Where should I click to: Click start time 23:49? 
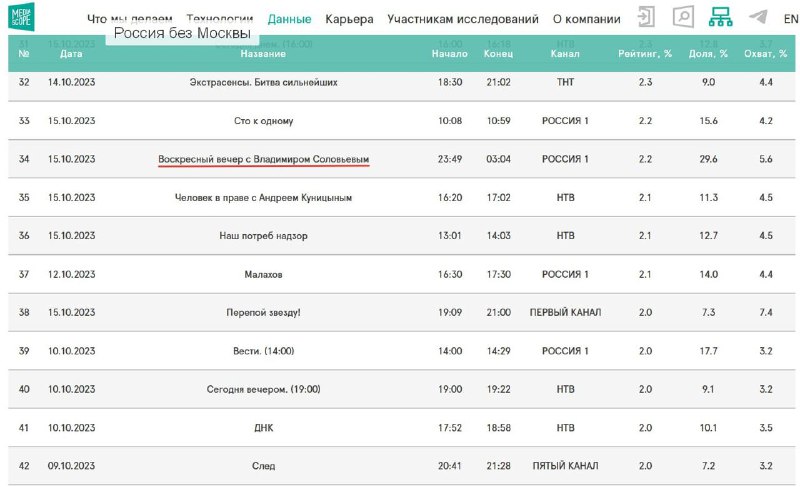click(x=449, y=159)
